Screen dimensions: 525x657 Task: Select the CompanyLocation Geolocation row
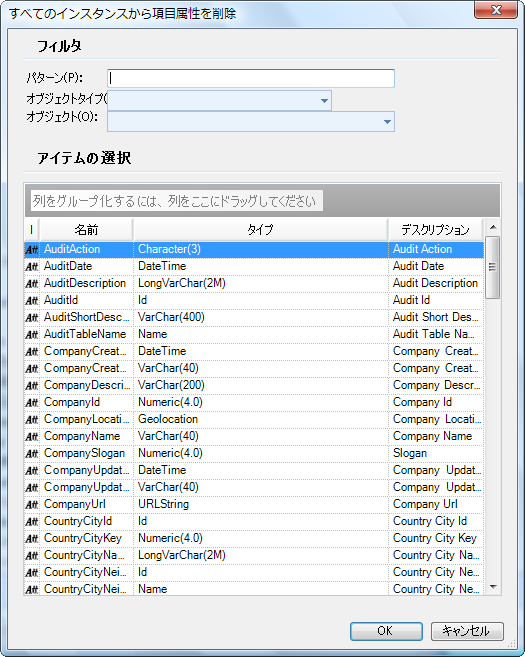click(x=253, y=419)
